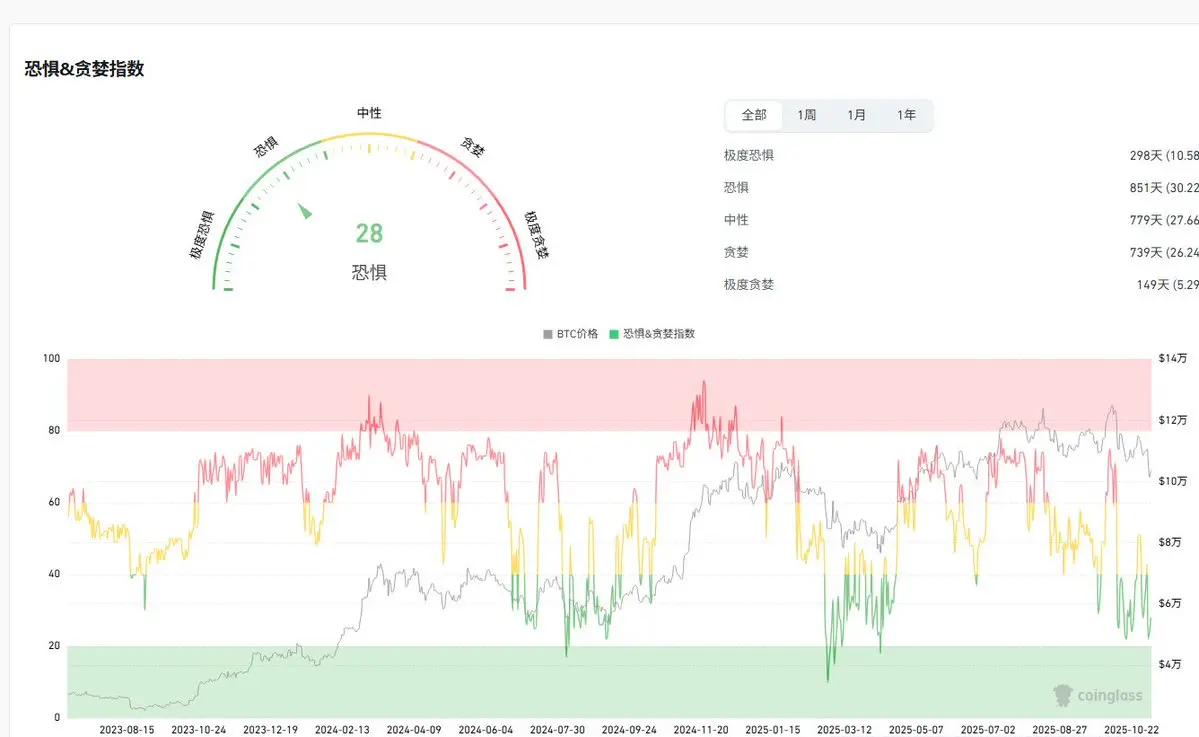Image resolution: width=1199 pixels, height=737 pixels.
Task: Toggle the 恐惧&贪婪指数 legend series
Action: (x=652, y=334)
